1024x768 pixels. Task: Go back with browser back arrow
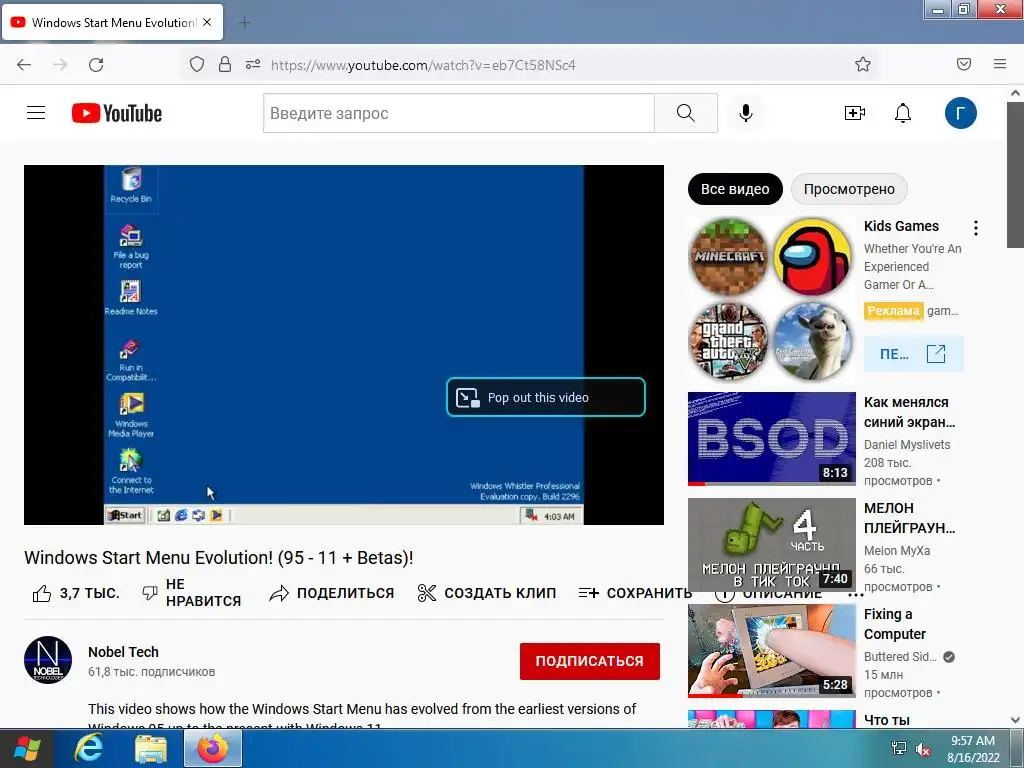24,64
